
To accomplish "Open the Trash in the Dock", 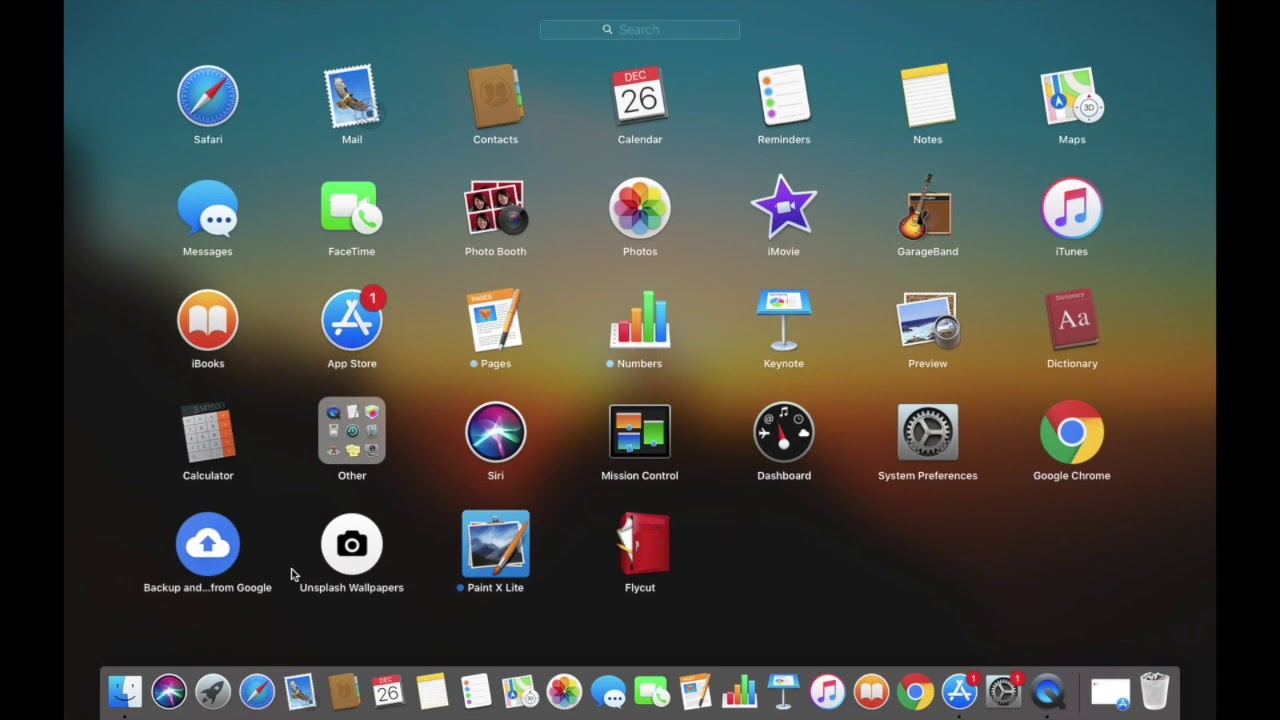I will (x=1154, y=691).
